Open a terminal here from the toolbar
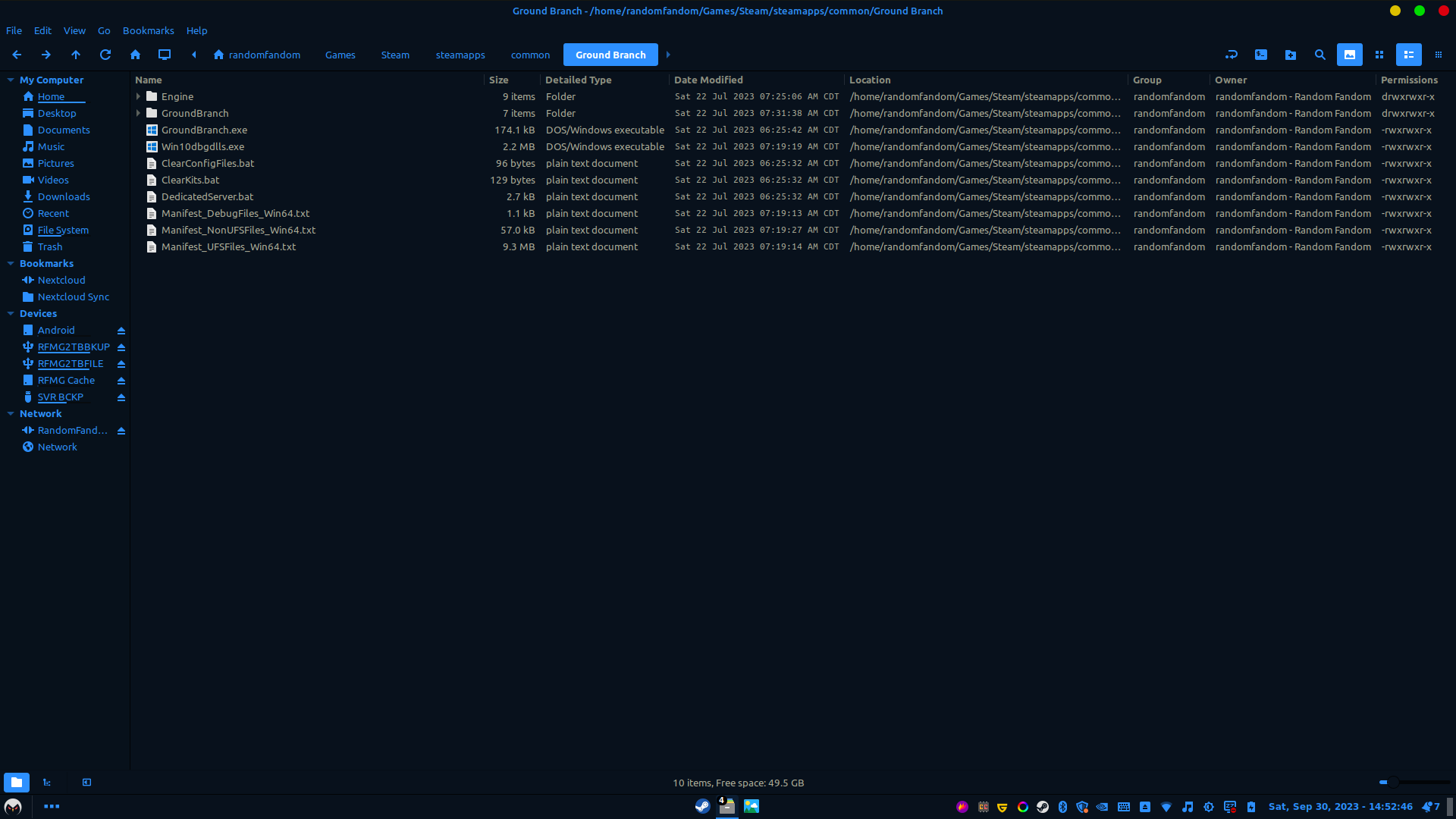The height and width of the screenshot is (819, 1456). coord(1261,55)
